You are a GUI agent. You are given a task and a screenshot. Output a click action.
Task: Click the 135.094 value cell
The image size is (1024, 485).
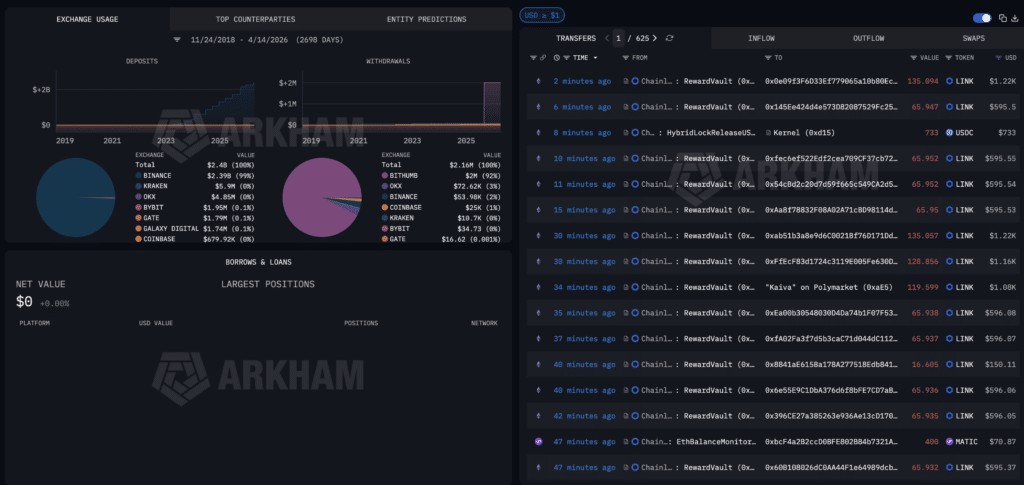tap(923, 82)
